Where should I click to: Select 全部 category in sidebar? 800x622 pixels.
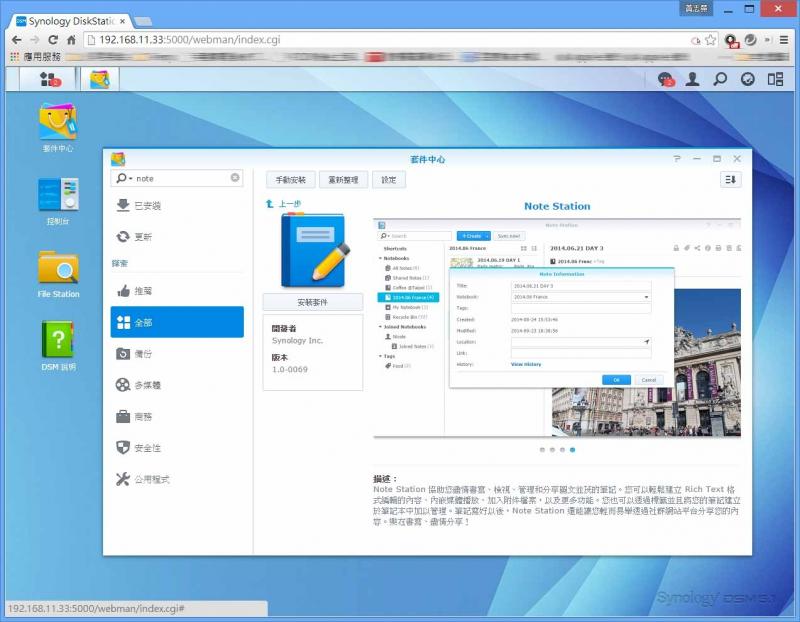pyautogui.click(x=177, y=322)
